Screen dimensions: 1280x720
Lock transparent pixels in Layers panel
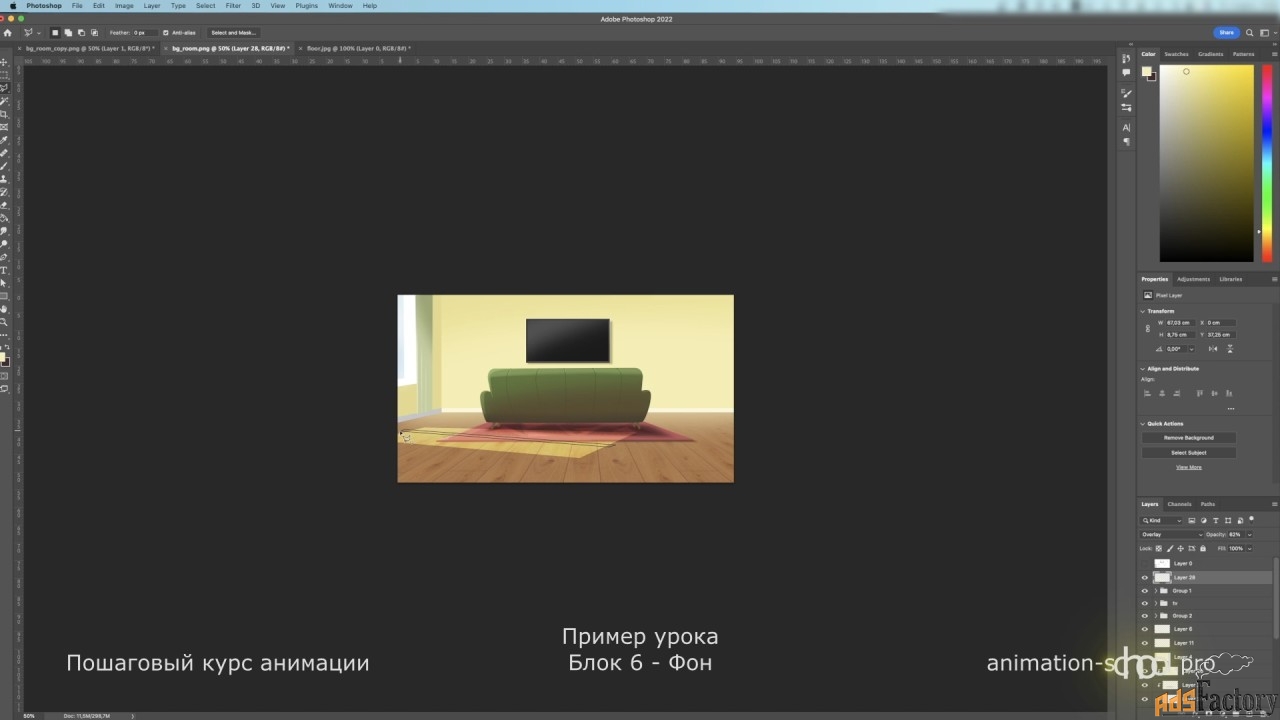(x=1159, y=548)
